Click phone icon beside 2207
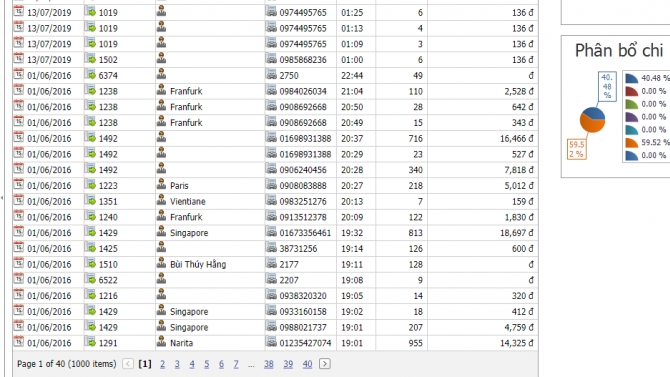The width and height of the screenshot is (670, 377). point(271,279)
